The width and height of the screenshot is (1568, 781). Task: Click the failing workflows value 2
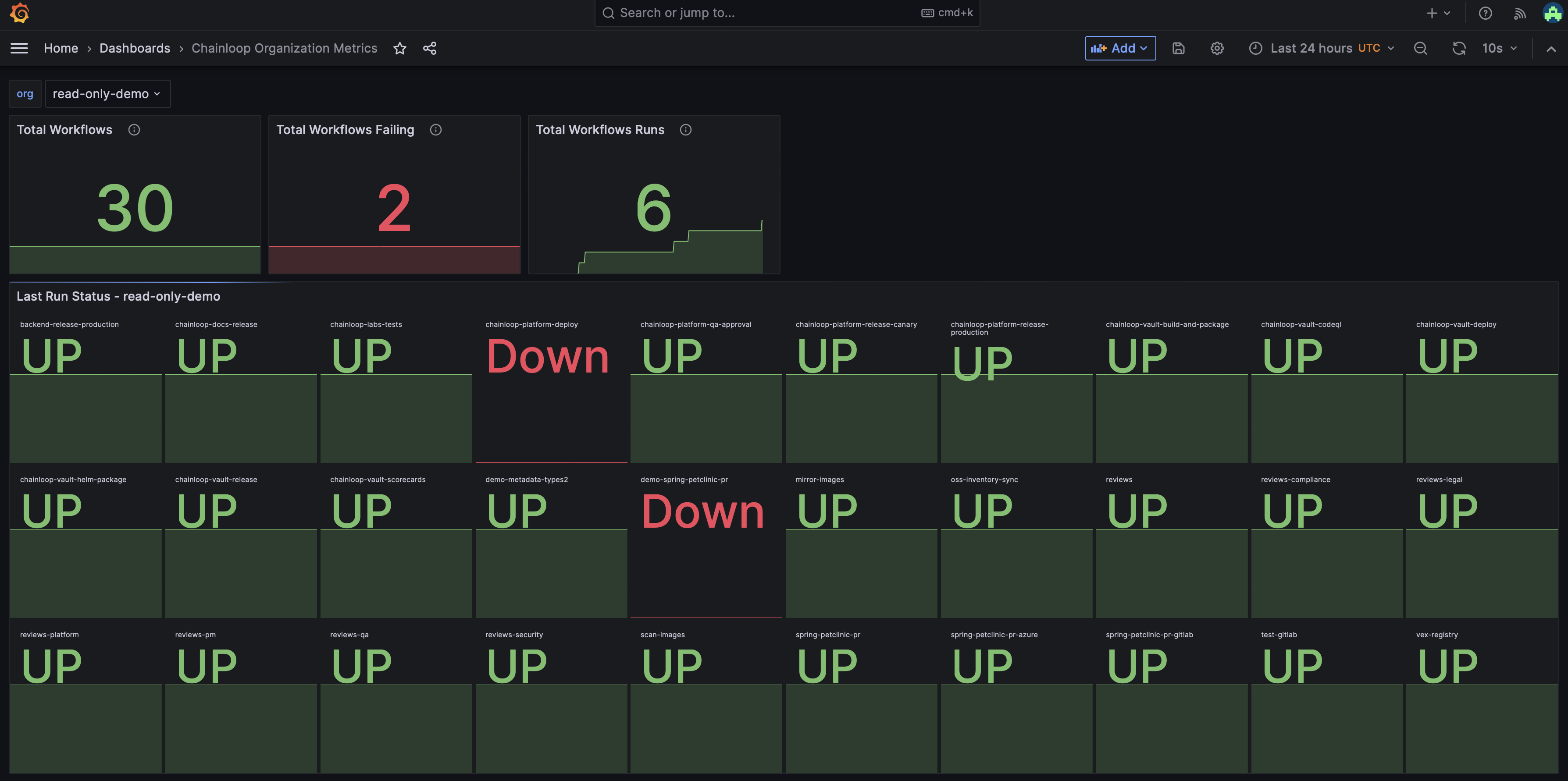(x=395, y=208)
